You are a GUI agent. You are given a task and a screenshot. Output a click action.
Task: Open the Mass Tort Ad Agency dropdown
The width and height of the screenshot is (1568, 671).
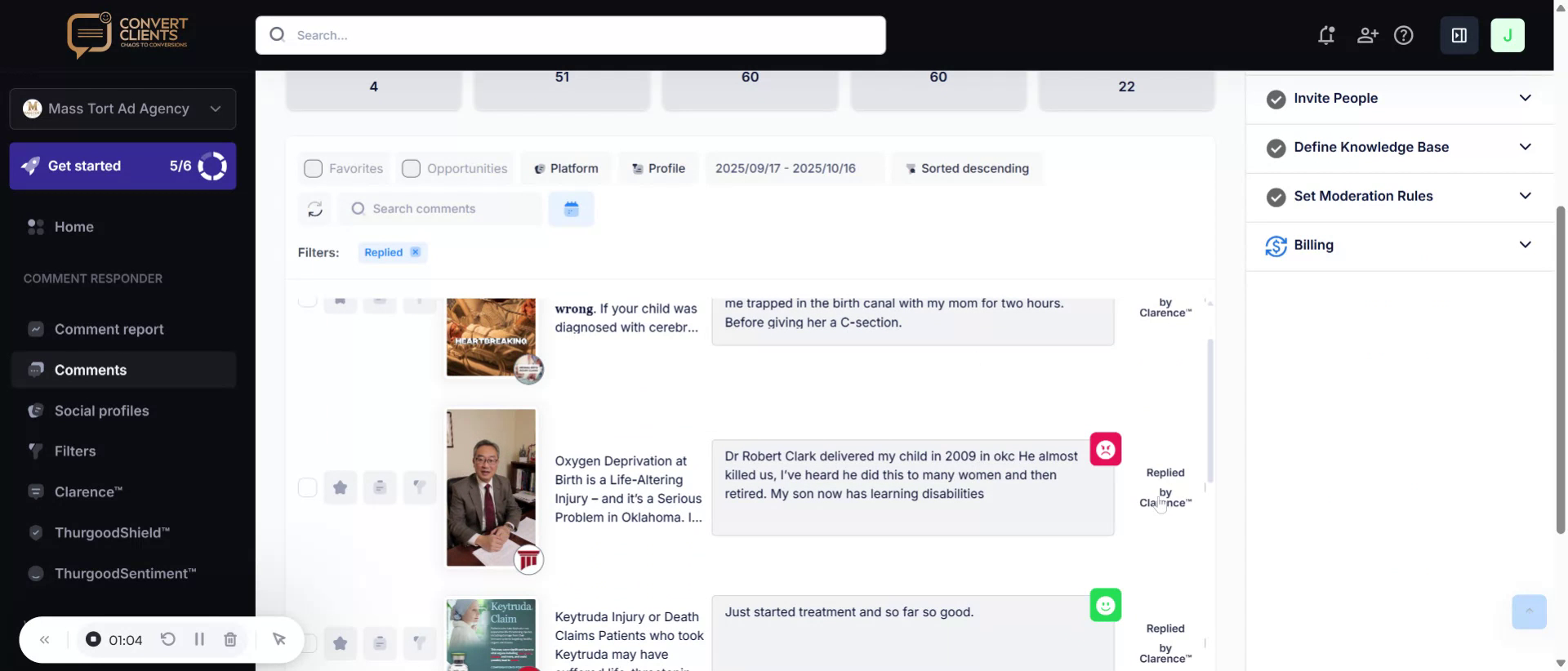click(122, 109)
